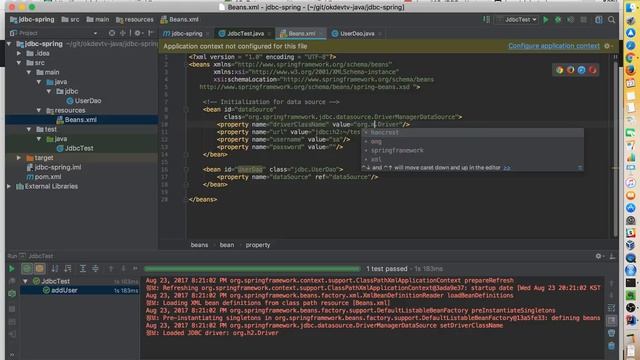Select pom.xml in project tree
The width and height of the screenshot is (640, 360).
pos(44,177)
